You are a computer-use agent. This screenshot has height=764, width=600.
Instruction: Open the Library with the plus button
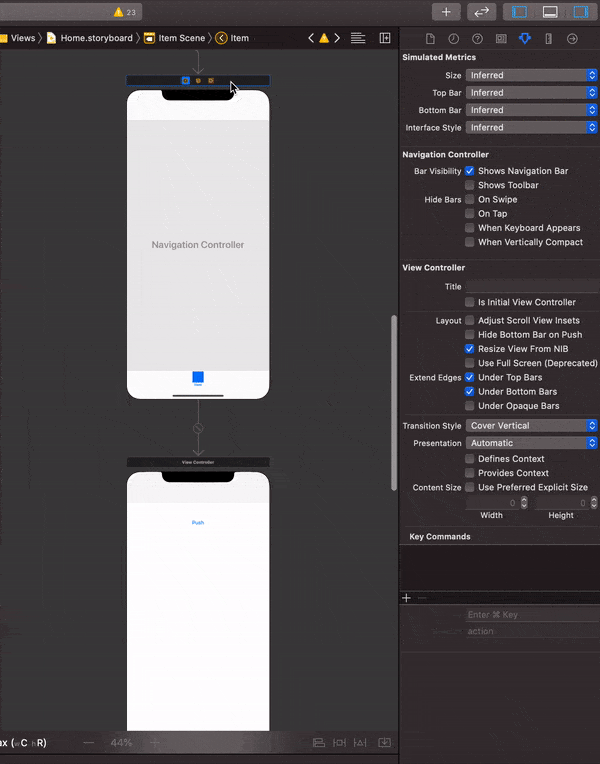tap(446, 12)
